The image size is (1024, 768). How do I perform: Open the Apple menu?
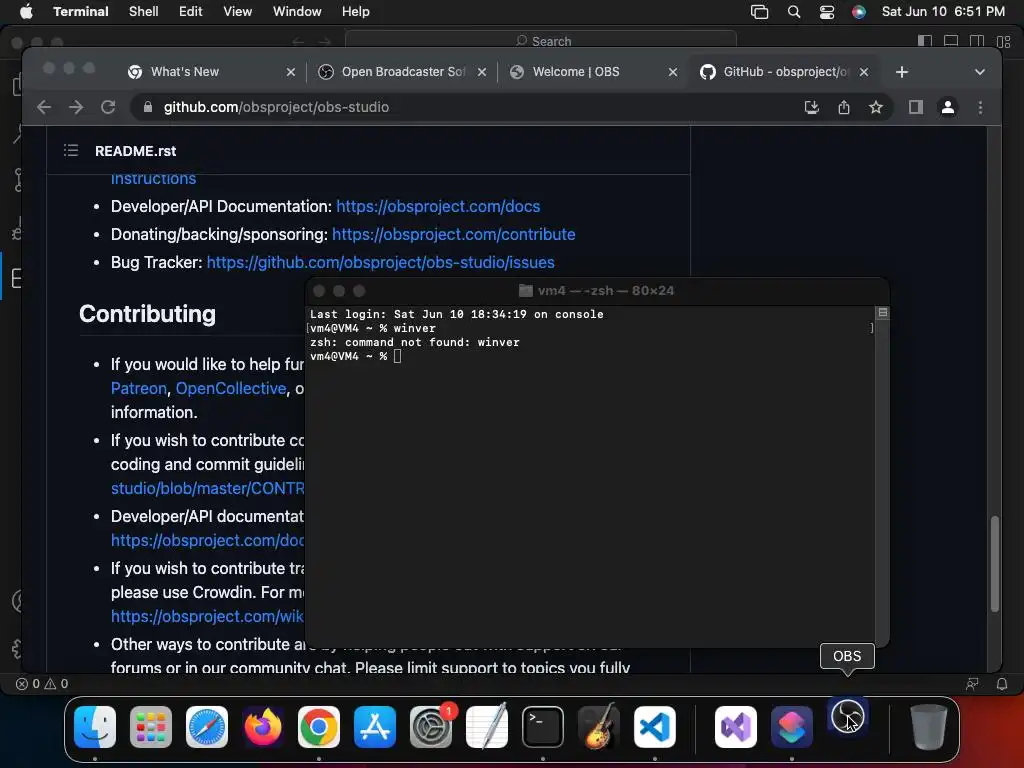pos(25,12)
